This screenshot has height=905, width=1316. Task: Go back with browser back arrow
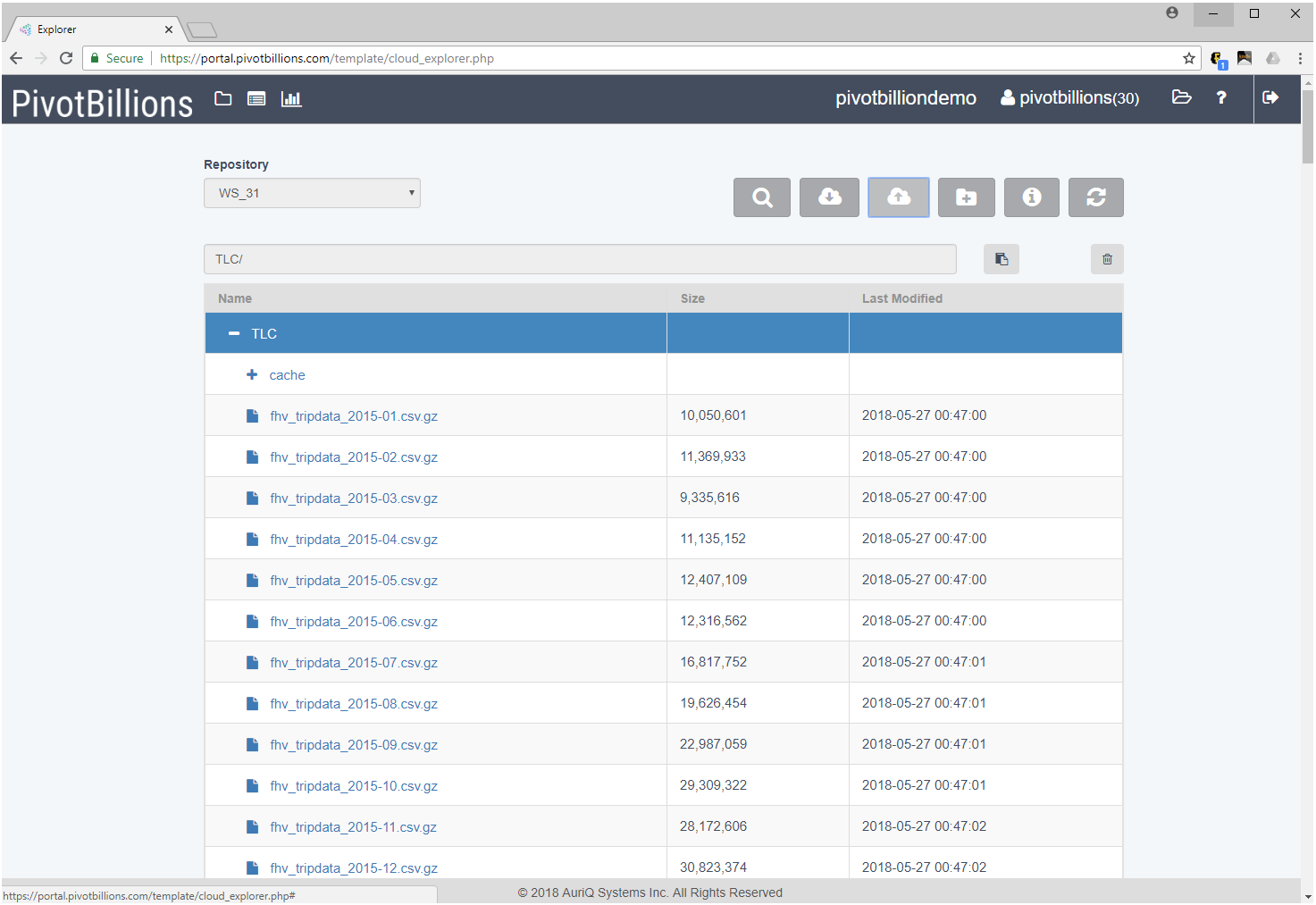point(16,58)
